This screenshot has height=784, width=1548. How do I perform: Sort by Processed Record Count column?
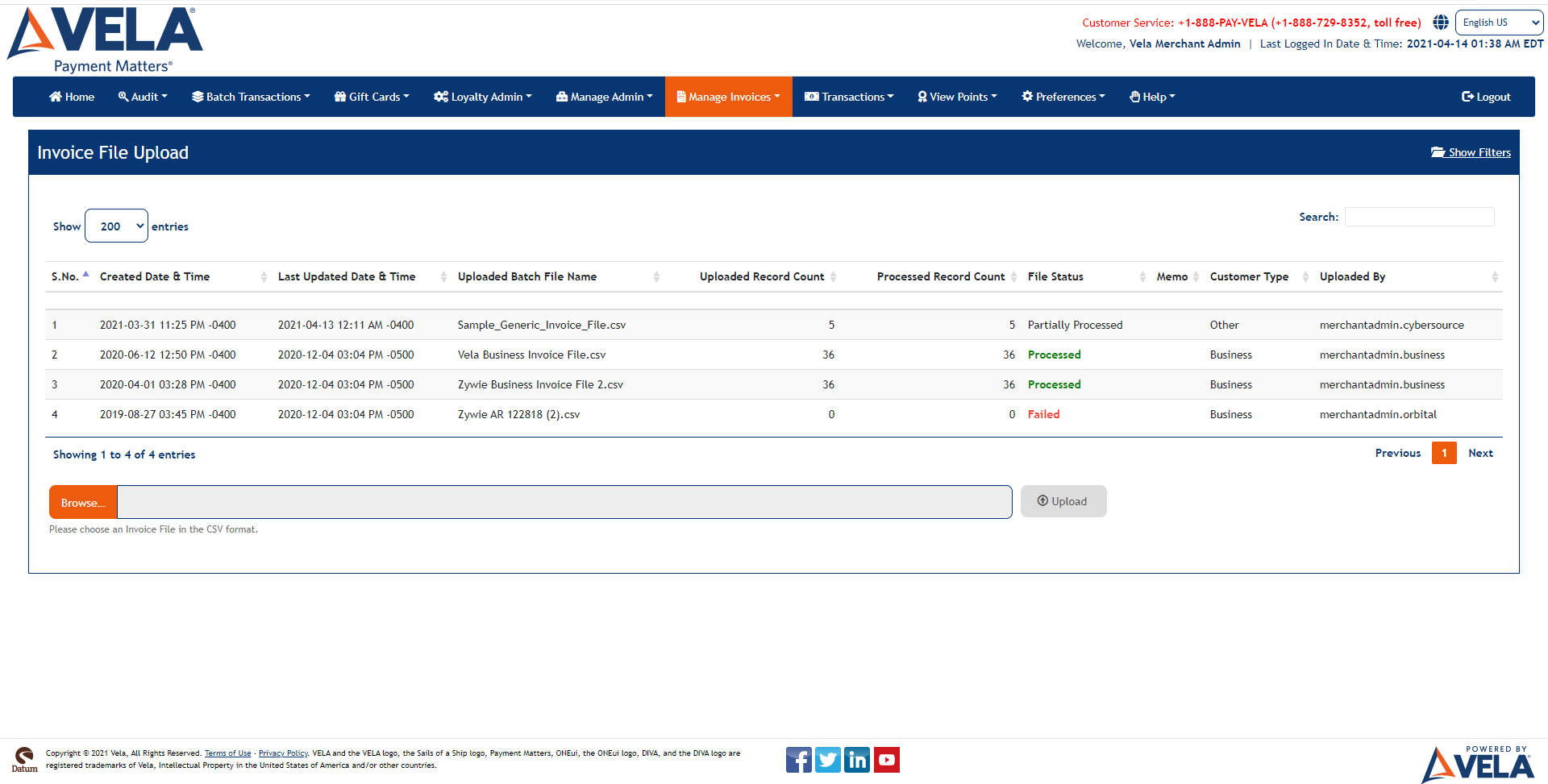(931, 276)
